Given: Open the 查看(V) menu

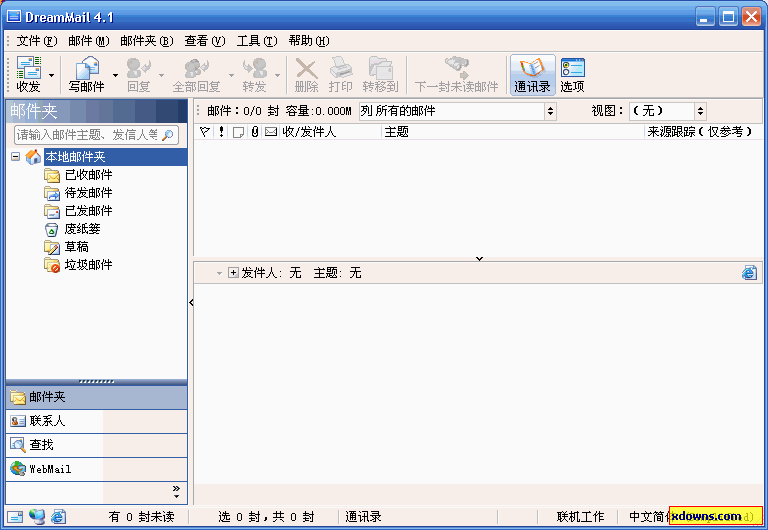Looking at the screenshot, I should pyautogui.click(x=205, y=41).
